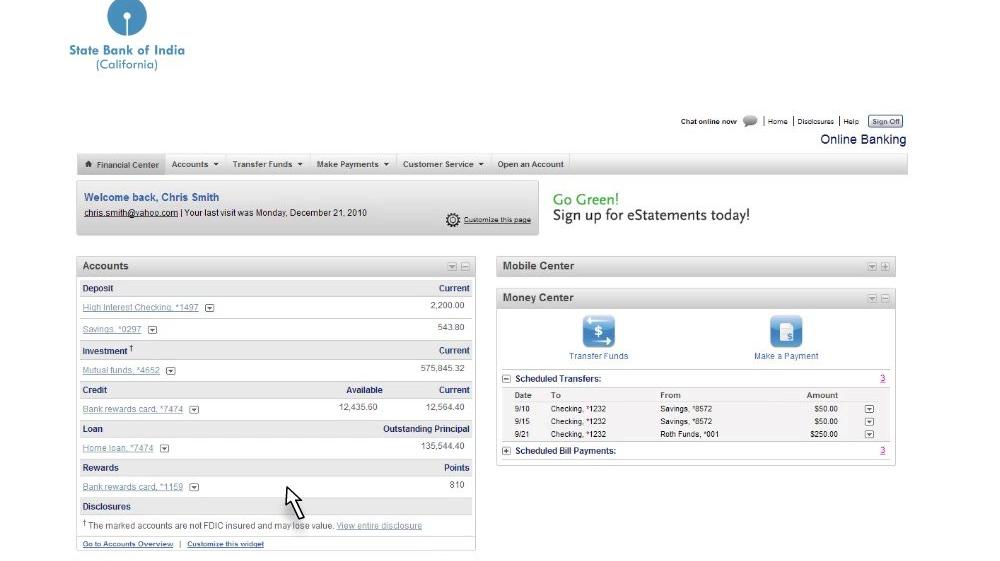Open the Home loan account link
The image size is (1000, 561).
118,449
